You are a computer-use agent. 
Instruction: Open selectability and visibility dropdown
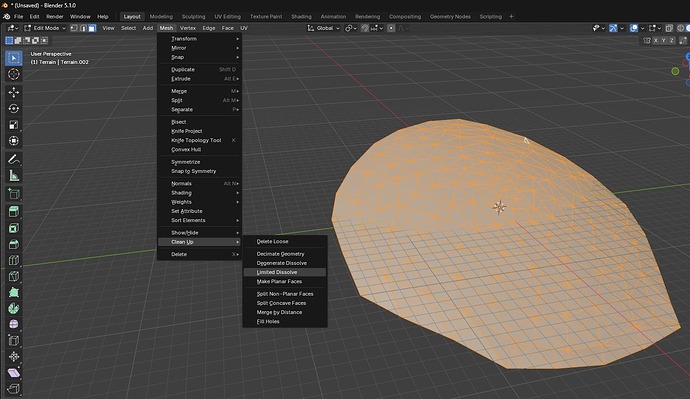coord(599,28)
